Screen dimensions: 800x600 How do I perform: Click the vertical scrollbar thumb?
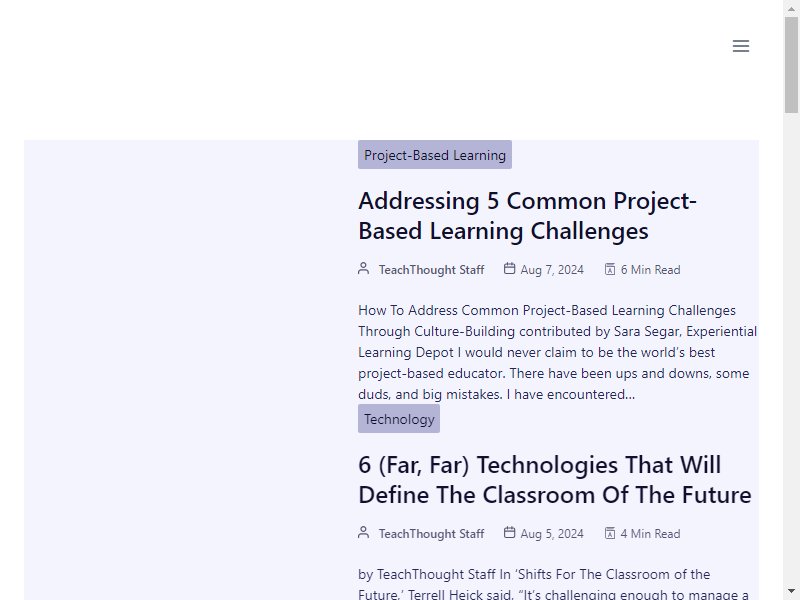[791, 65]
